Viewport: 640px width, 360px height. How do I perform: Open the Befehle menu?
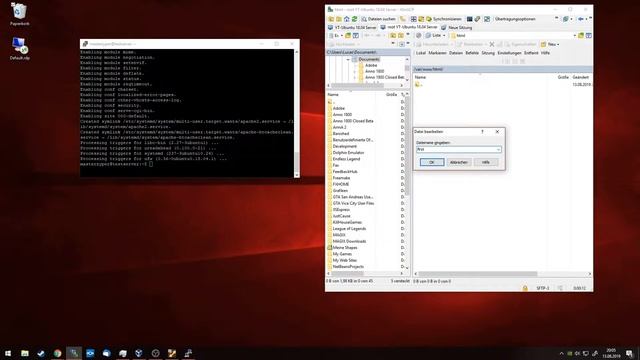pos(472,53)
